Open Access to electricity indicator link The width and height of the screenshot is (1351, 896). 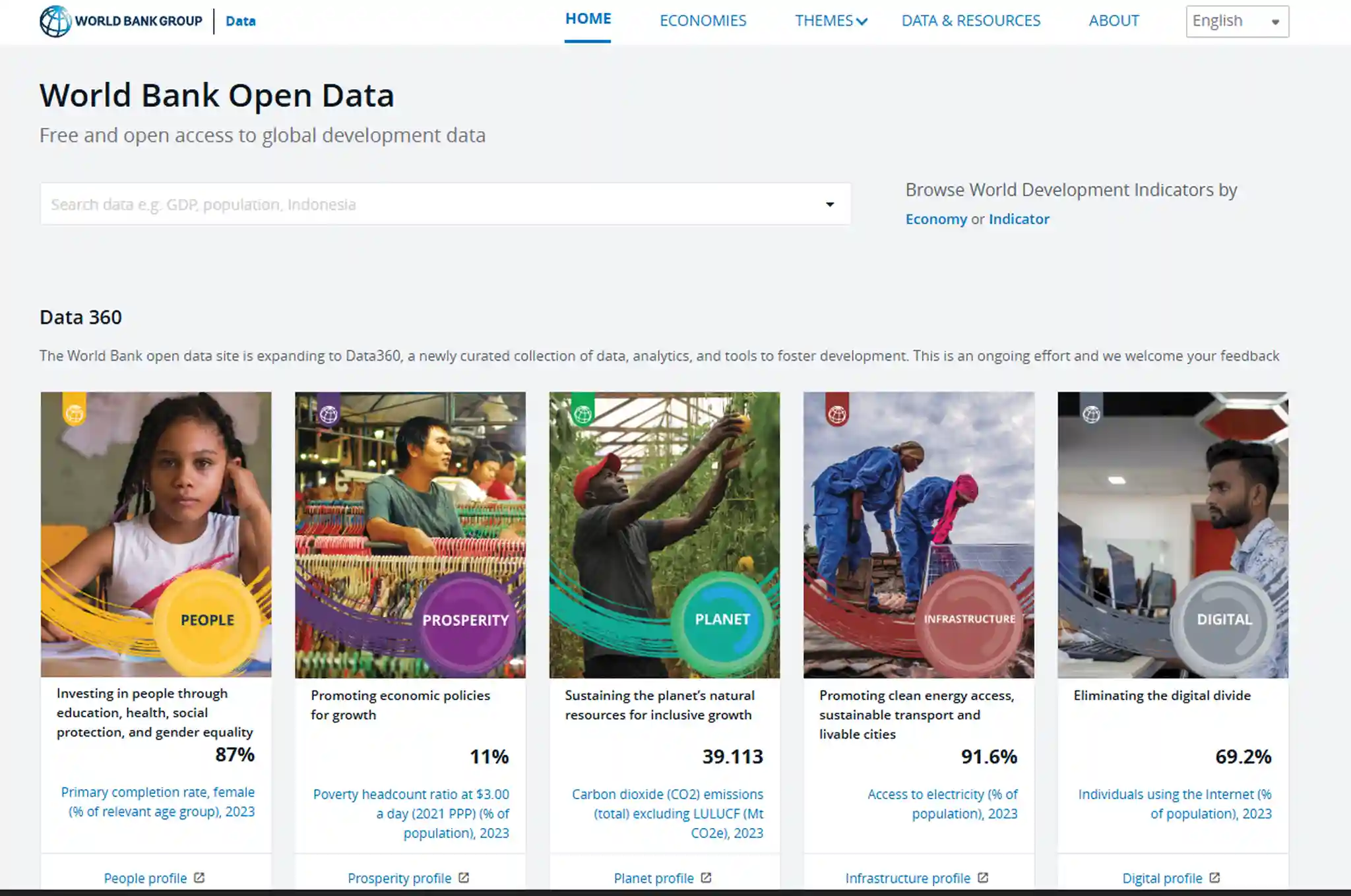pos(942,804)
